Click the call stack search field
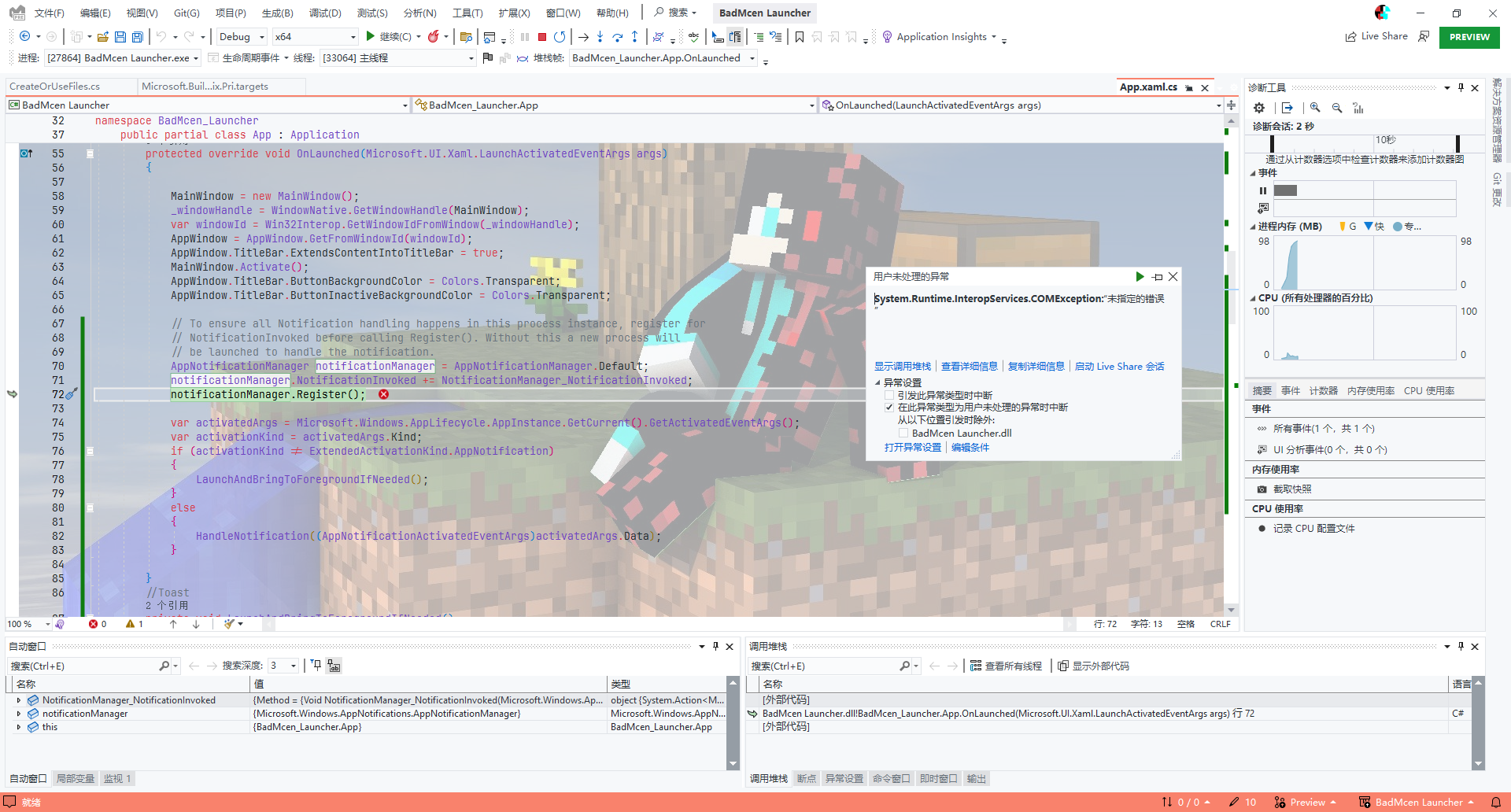 click(x=822, y=666)
